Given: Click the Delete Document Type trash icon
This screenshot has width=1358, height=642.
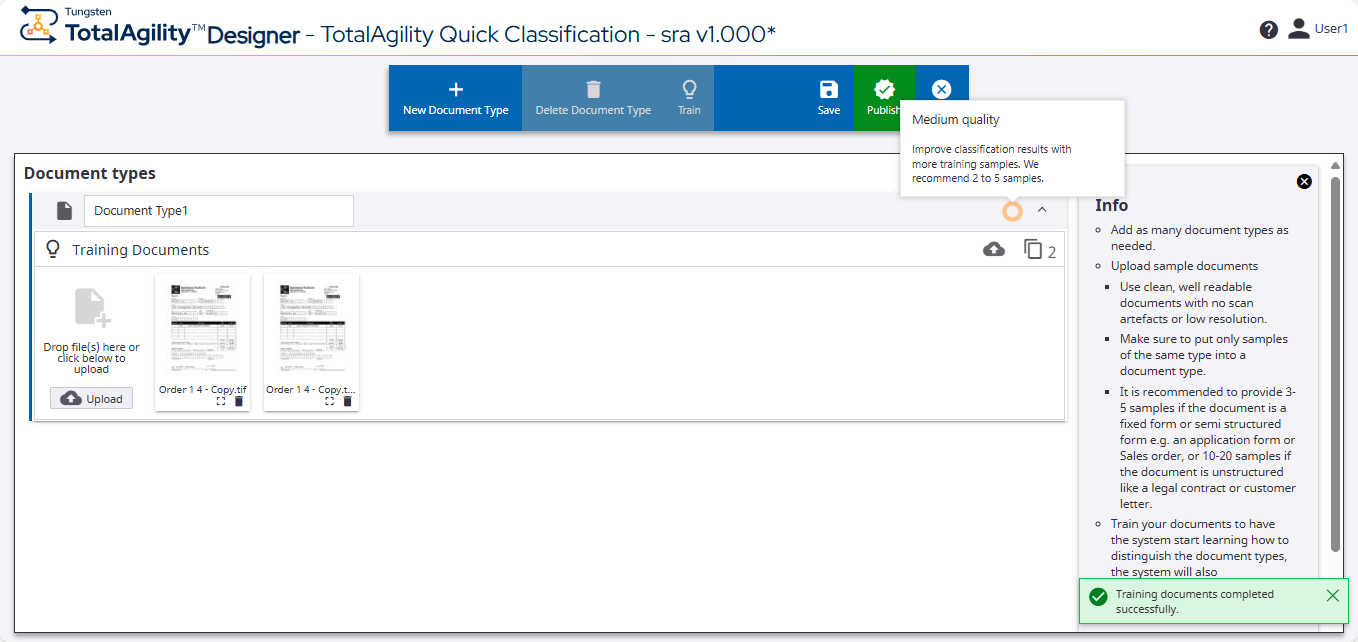Looking at the screenshot, I should point(593,90).
